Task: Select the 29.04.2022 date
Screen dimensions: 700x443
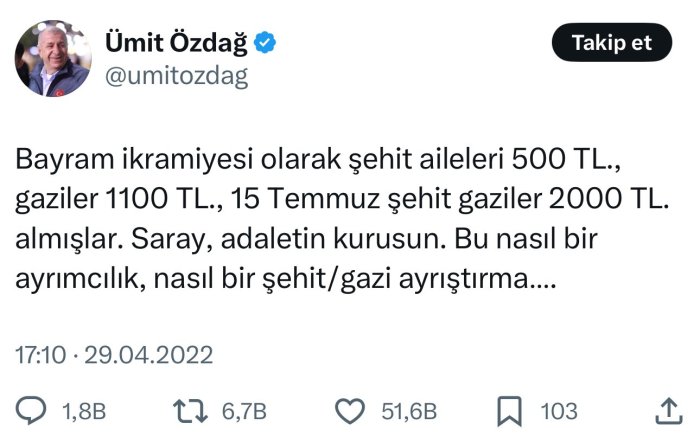Action: click(148, 355)
